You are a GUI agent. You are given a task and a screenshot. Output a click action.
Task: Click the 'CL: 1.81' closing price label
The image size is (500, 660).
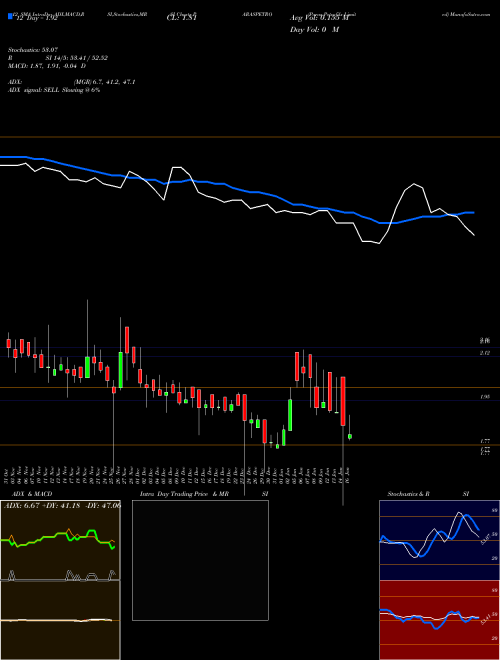tap(182, 18)
